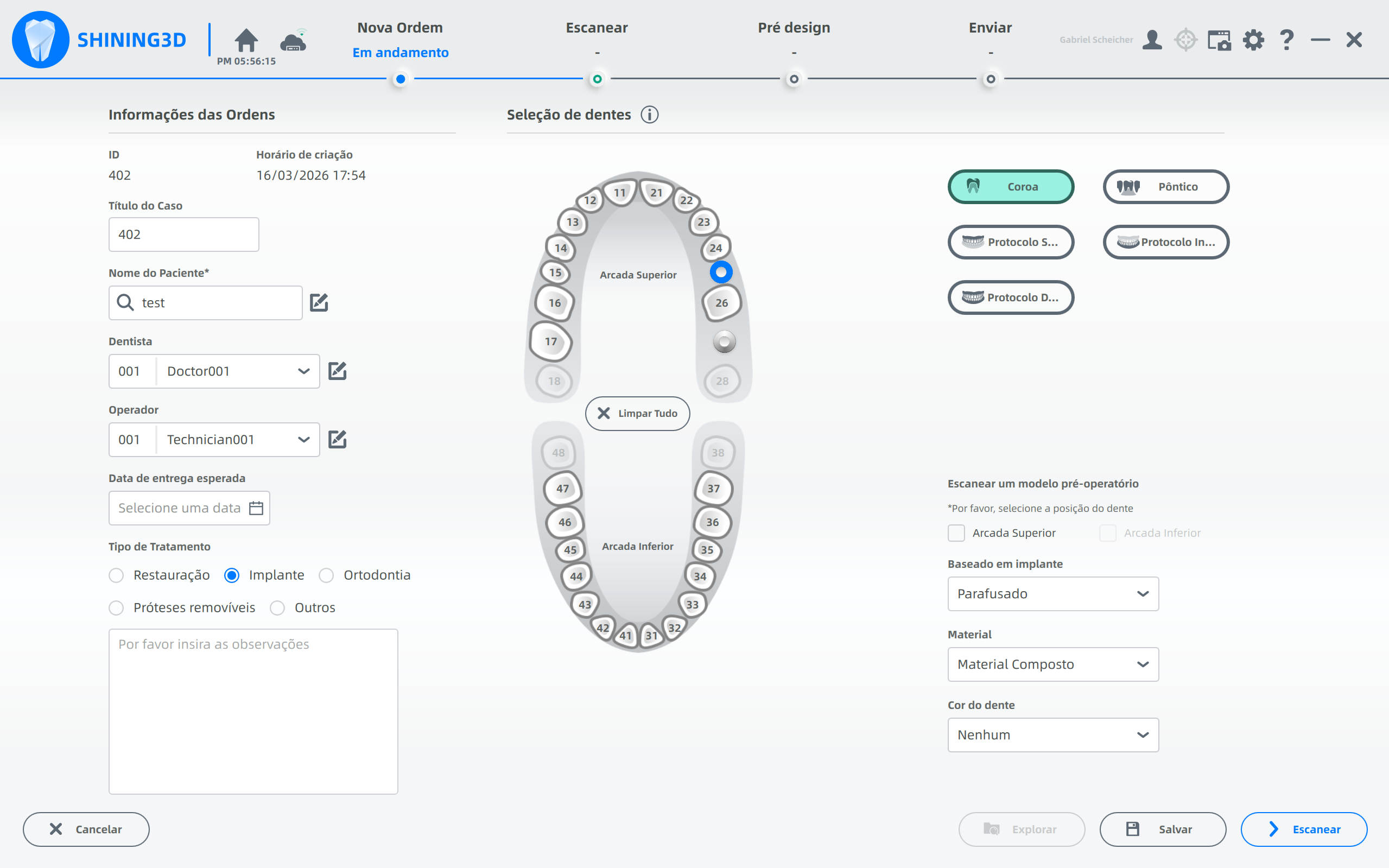The image size is (1389, 868).
Task: Check the Arcada Superior checkbox
Action: pyautogui.click(x=956, y=533)
